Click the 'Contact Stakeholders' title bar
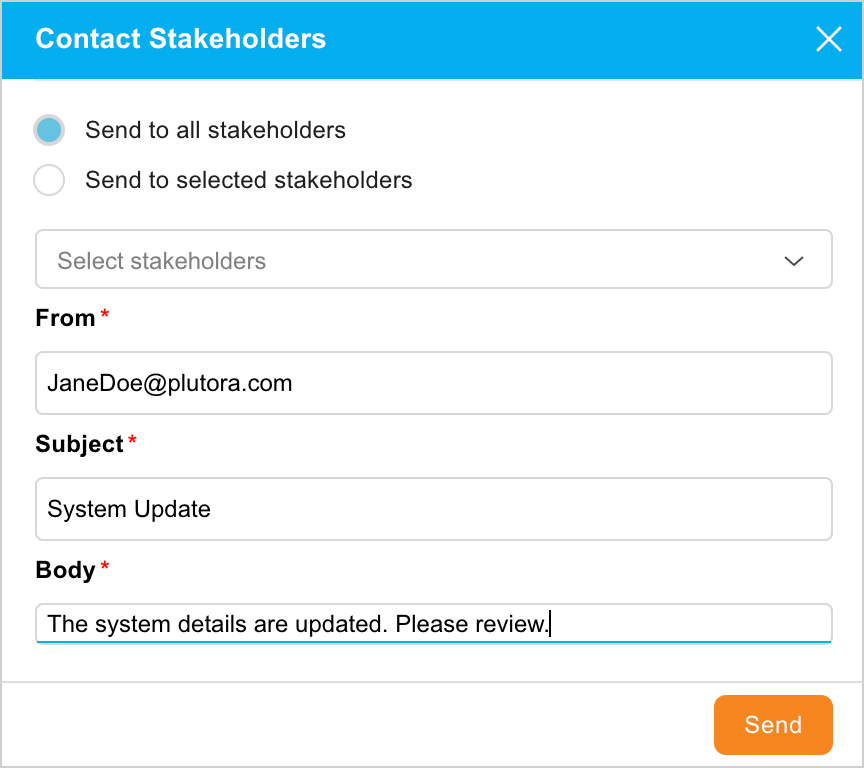Viewport: 864px width, 768px height. 180,39
